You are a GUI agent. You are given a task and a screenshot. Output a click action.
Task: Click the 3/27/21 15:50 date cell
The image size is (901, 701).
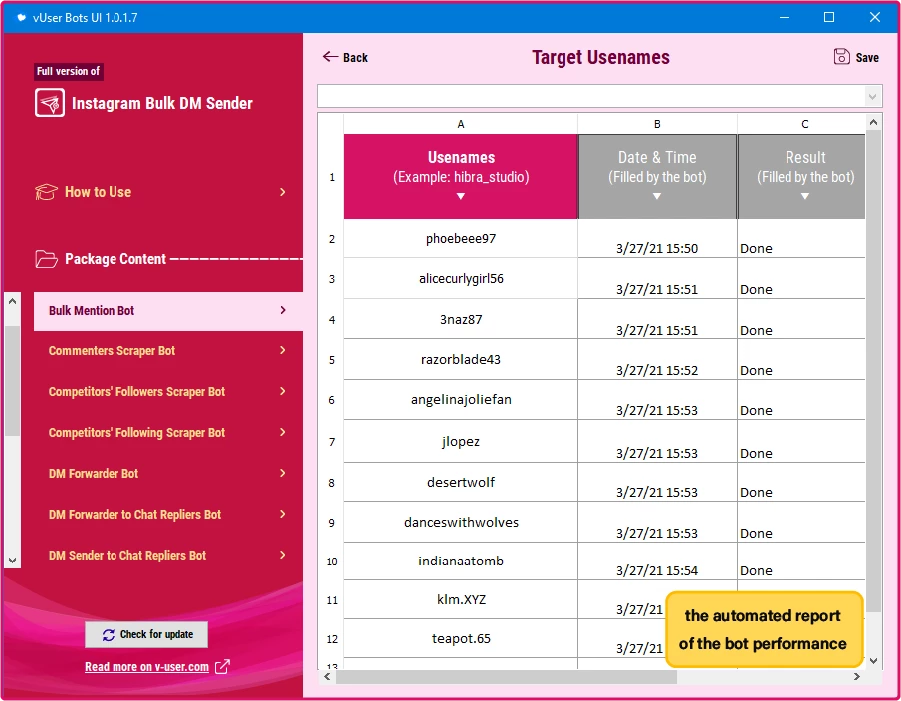pyautogui.click(x=657, y=239)
